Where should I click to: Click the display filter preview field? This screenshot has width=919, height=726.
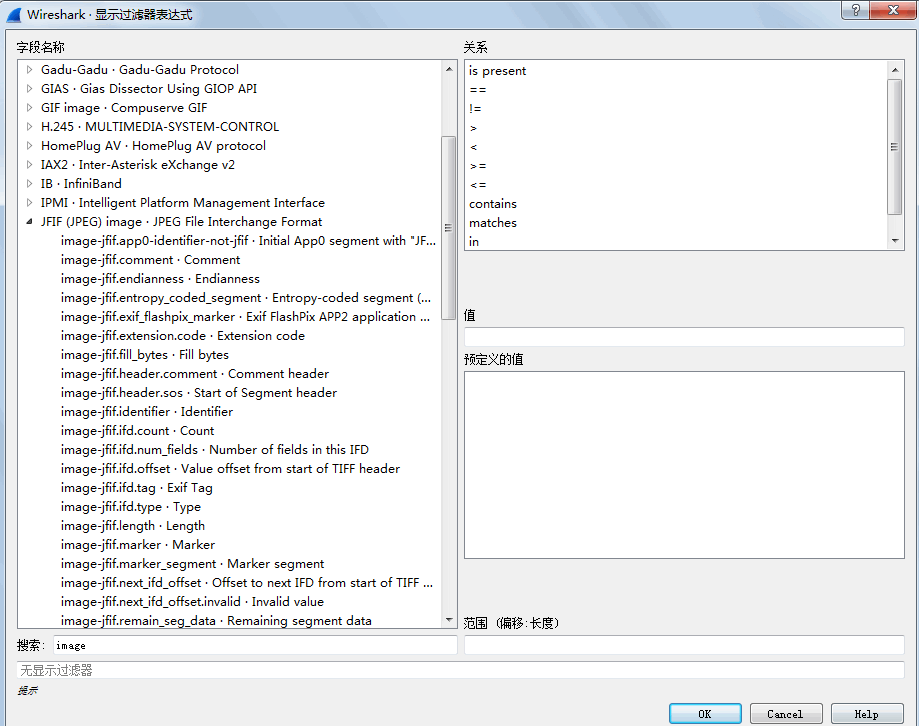point(460,670)
